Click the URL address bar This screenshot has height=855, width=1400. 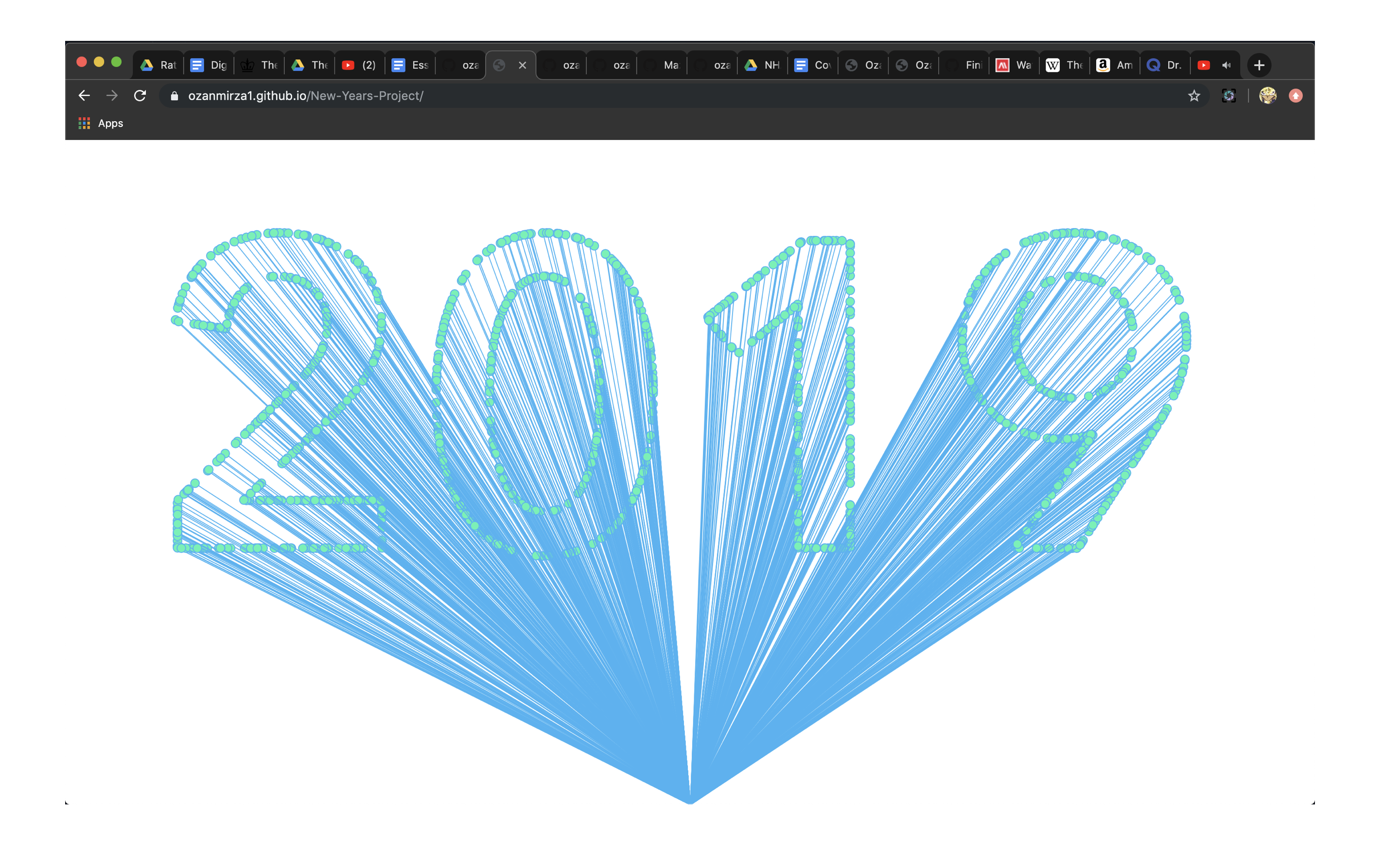[682, 95]
